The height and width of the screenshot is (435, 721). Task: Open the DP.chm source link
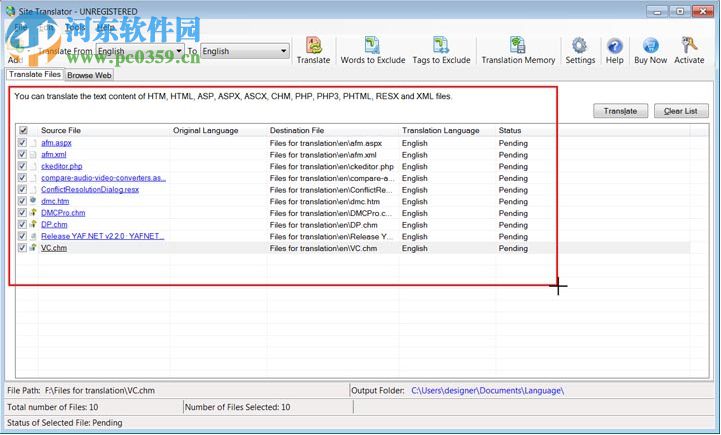tap(54, 224)
